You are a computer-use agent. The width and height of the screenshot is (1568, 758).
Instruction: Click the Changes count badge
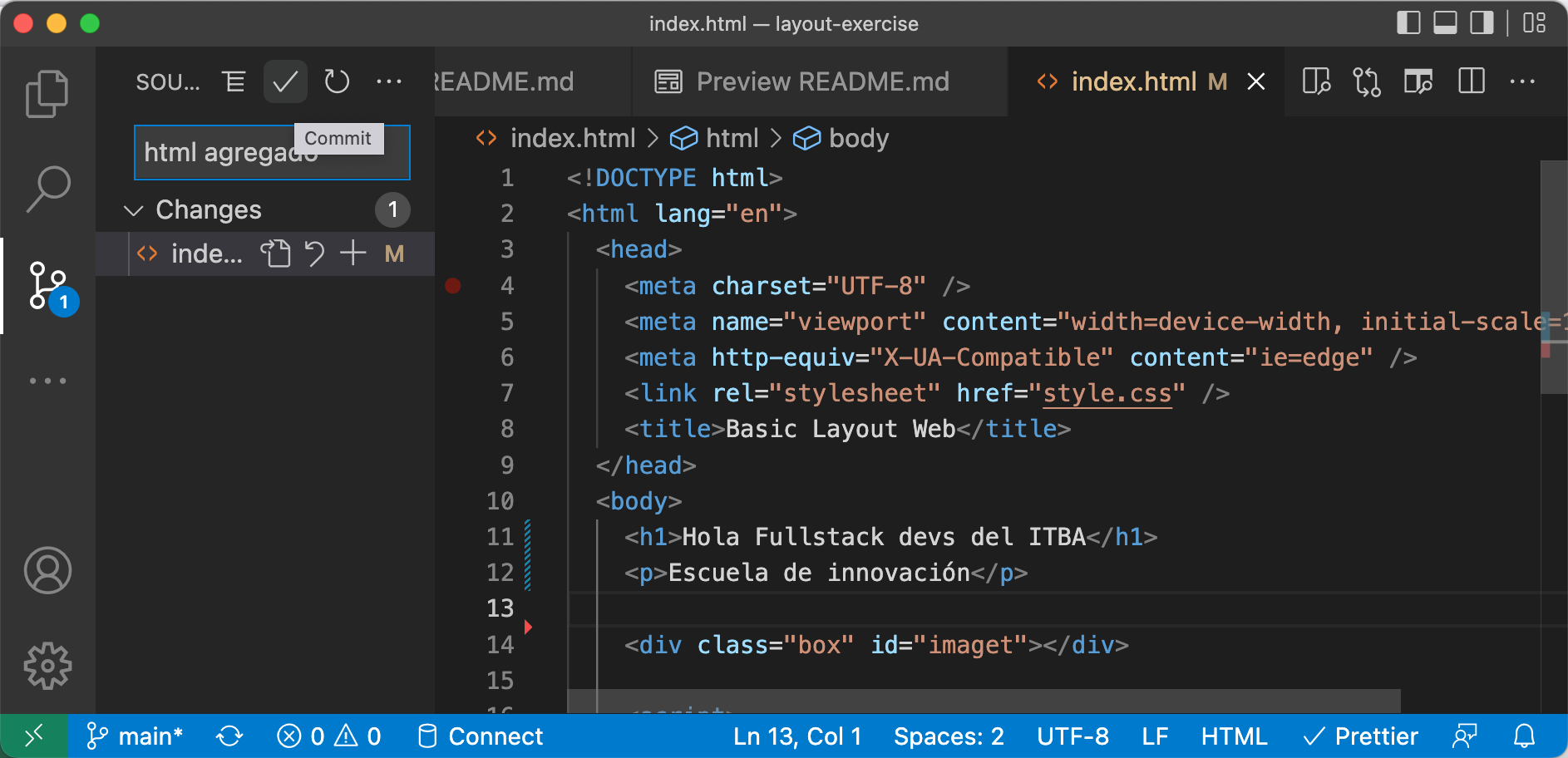tap(392, 209)
